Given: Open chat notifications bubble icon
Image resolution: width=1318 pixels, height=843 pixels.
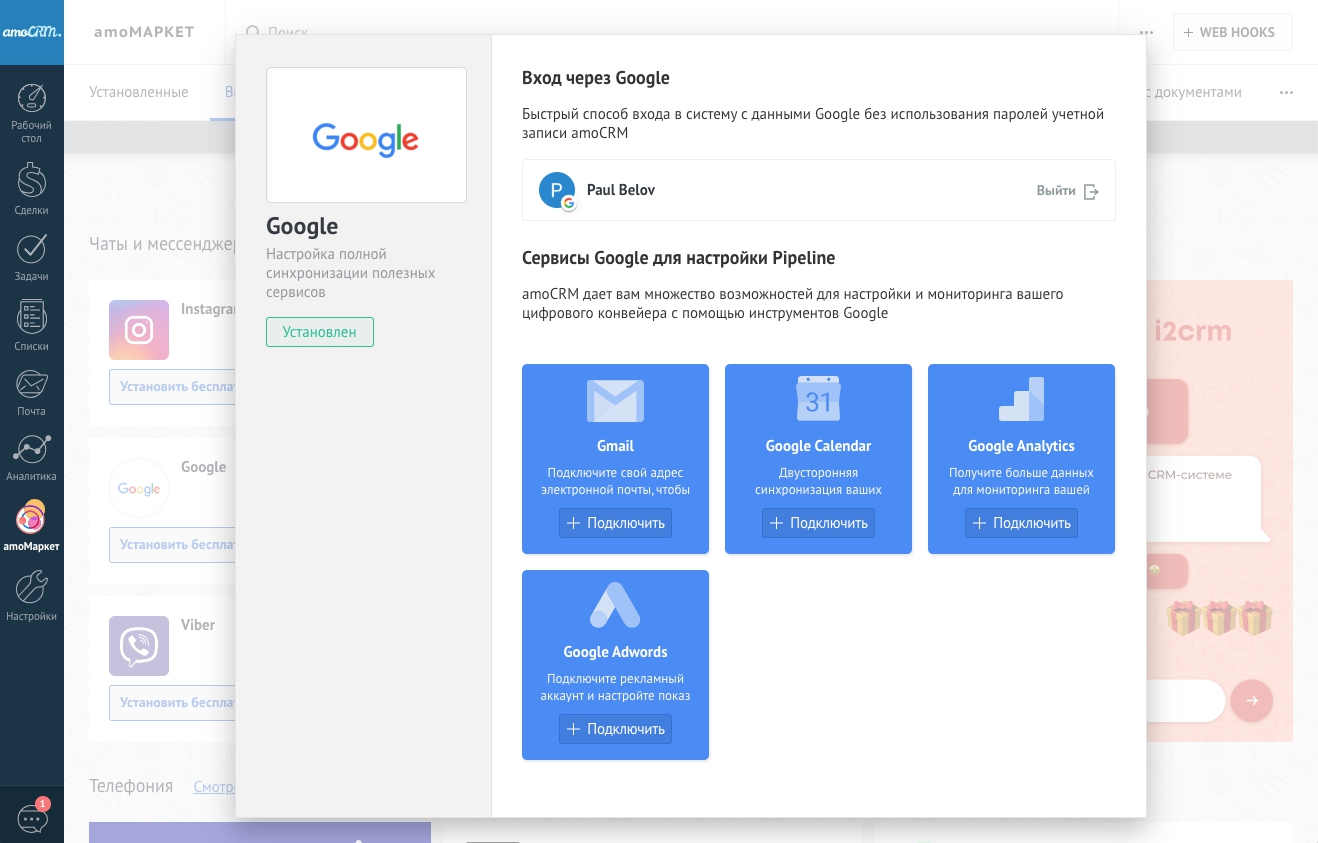Looking at the screenshot, I should [x=32, y=819].
